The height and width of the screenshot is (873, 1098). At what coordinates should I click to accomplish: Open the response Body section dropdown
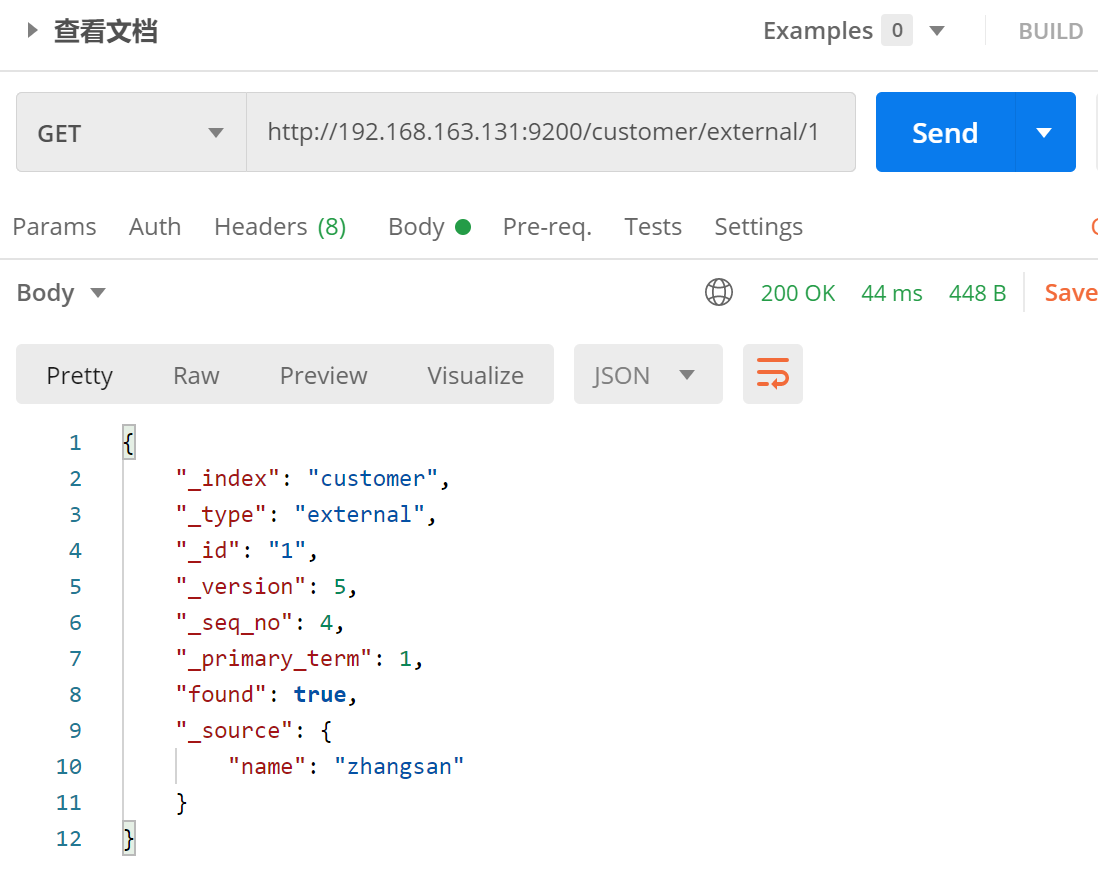61,293
